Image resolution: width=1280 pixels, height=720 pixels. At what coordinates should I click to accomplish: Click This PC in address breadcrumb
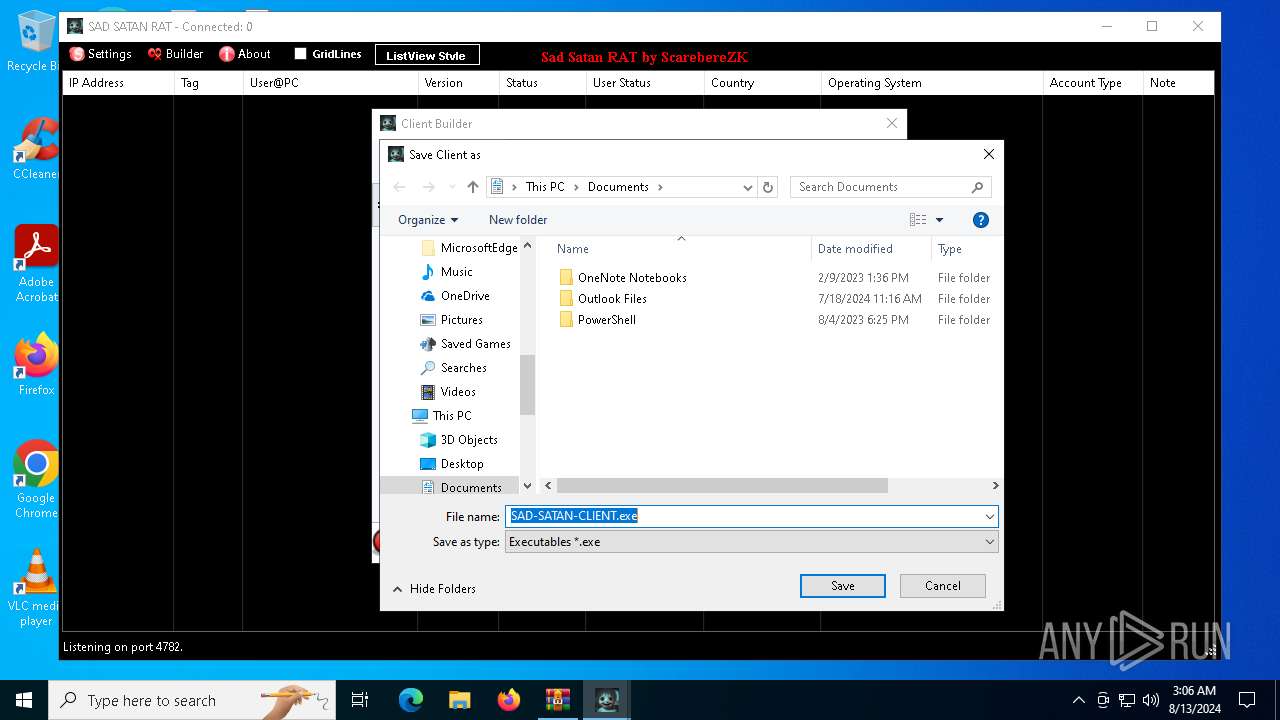point(545,187)
